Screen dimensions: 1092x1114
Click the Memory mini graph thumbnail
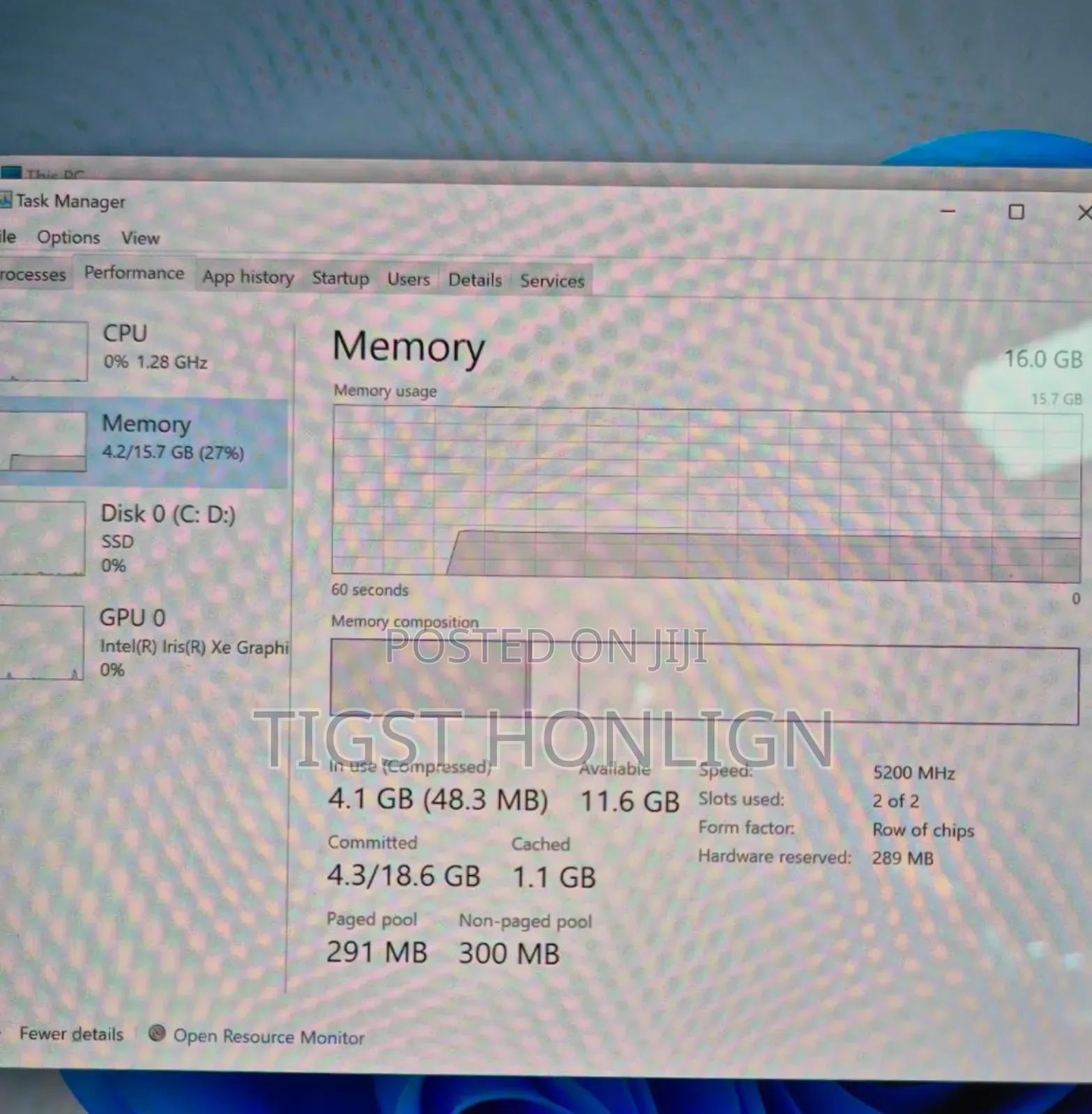[x=43, y=441]
